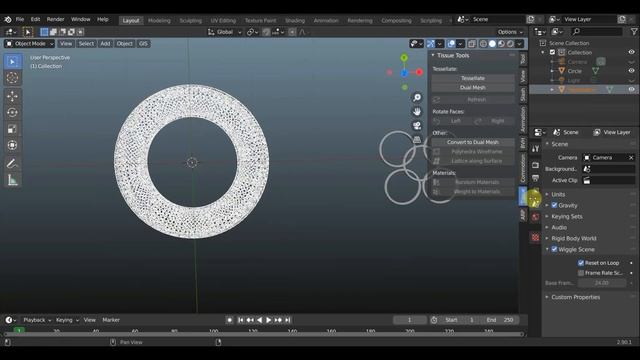
Task: Select the Circle object in the outliner
Action: point(574,71)
